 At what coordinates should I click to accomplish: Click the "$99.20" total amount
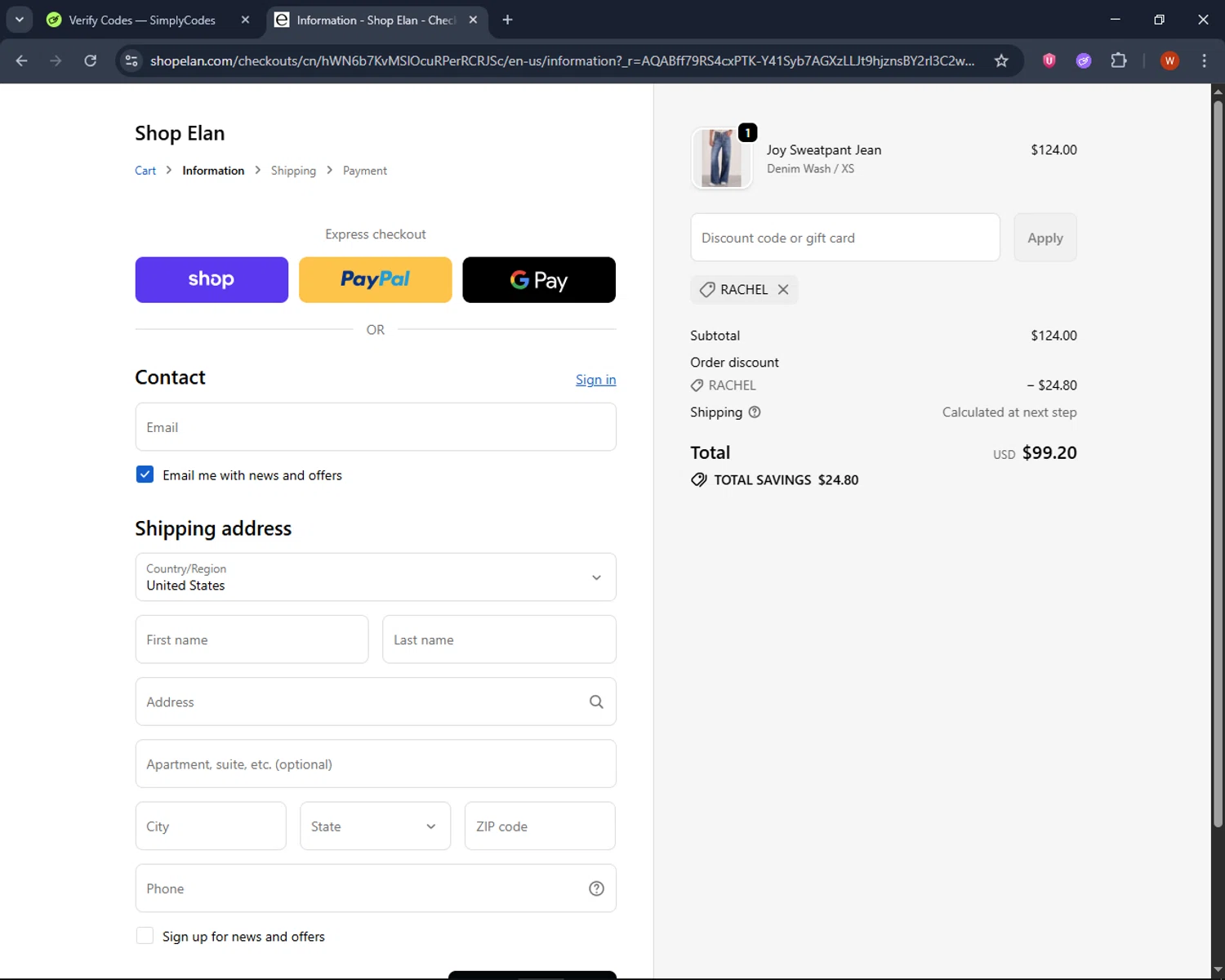point(1049,452)
